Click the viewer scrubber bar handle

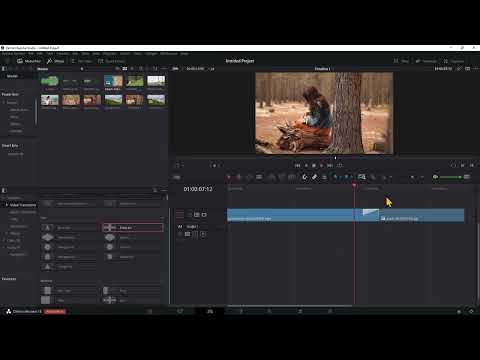tap(335, 158)
